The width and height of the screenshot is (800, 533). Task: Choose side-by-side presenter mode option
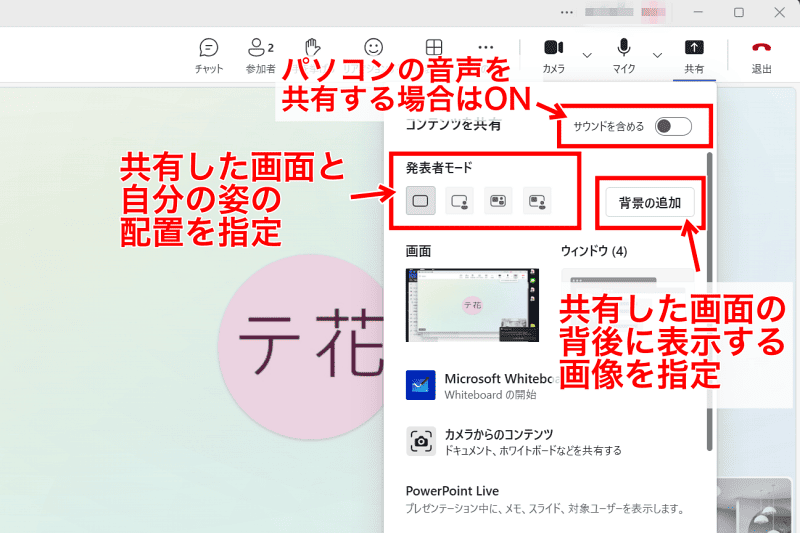point(498,202)
